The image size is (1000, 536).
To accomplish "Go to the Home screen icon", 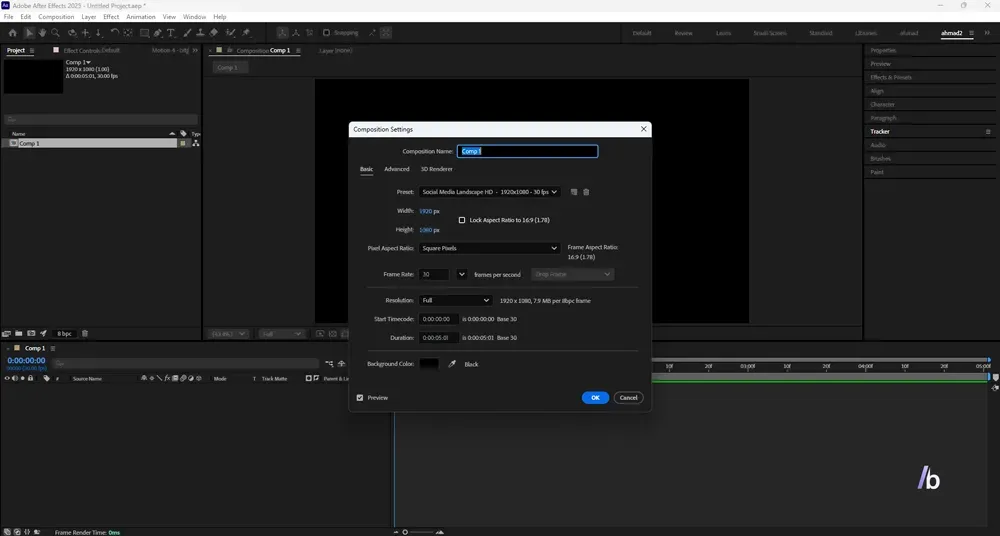I will 12,33.
